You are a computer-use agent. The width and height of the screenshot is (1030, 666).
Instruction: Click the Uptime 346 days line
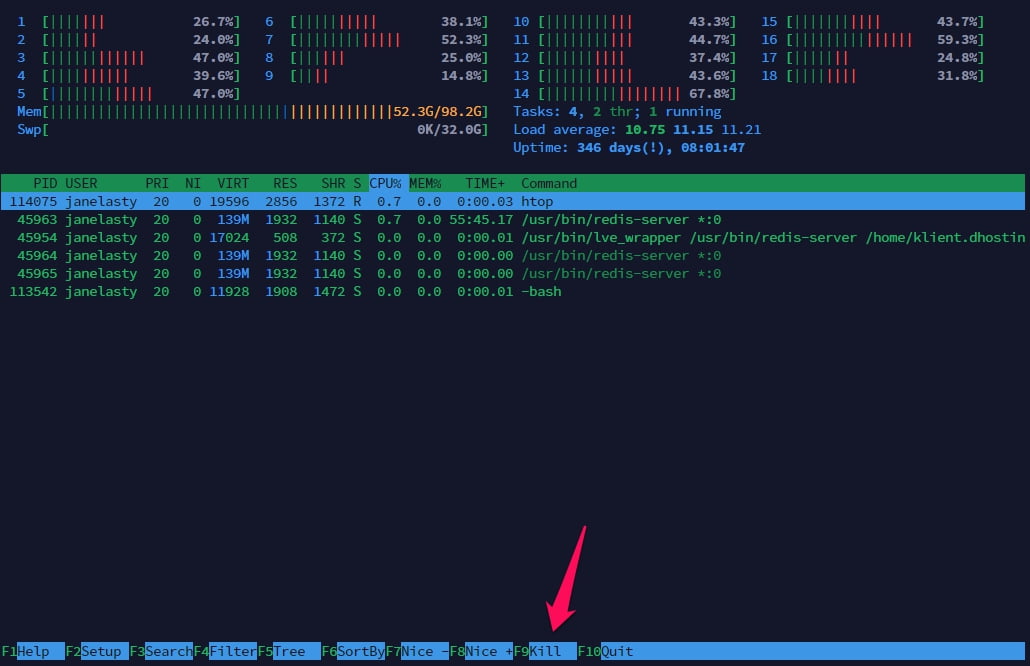click(629, 148)
